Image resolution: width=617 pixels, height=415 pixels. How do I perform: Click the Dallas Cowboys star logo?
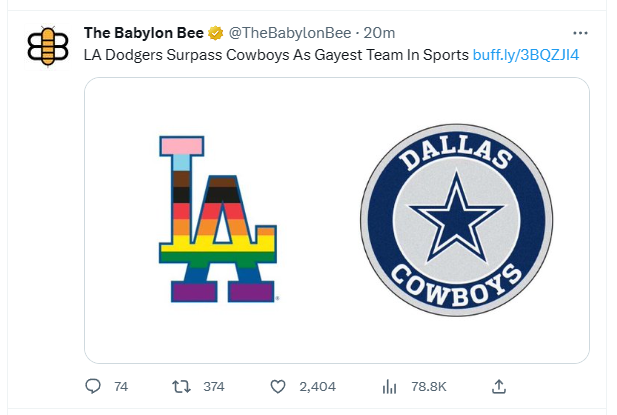456,220
